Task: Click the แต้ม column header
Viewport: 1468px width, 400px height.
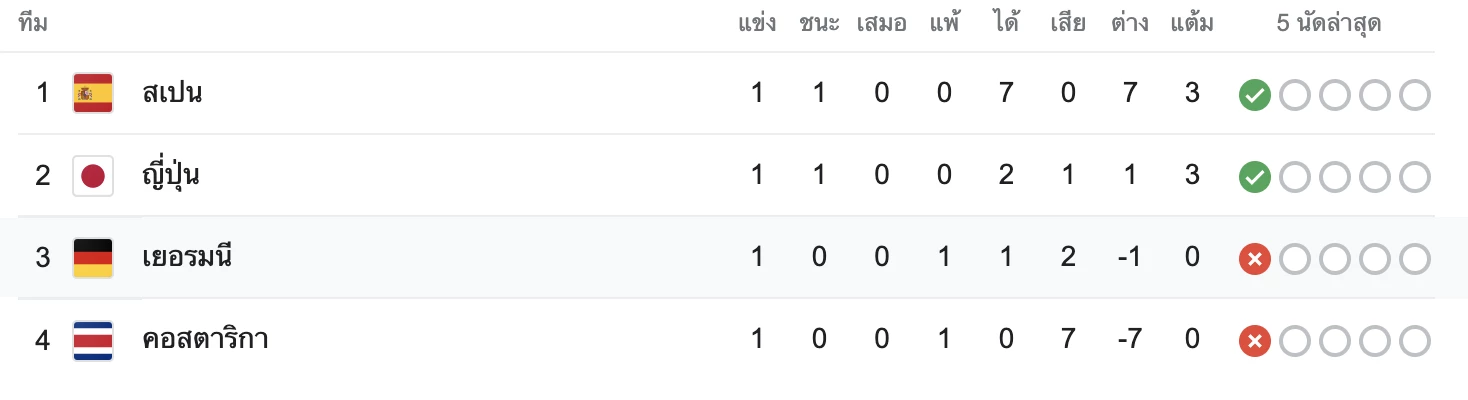Action: click(x=1192, y=23)
